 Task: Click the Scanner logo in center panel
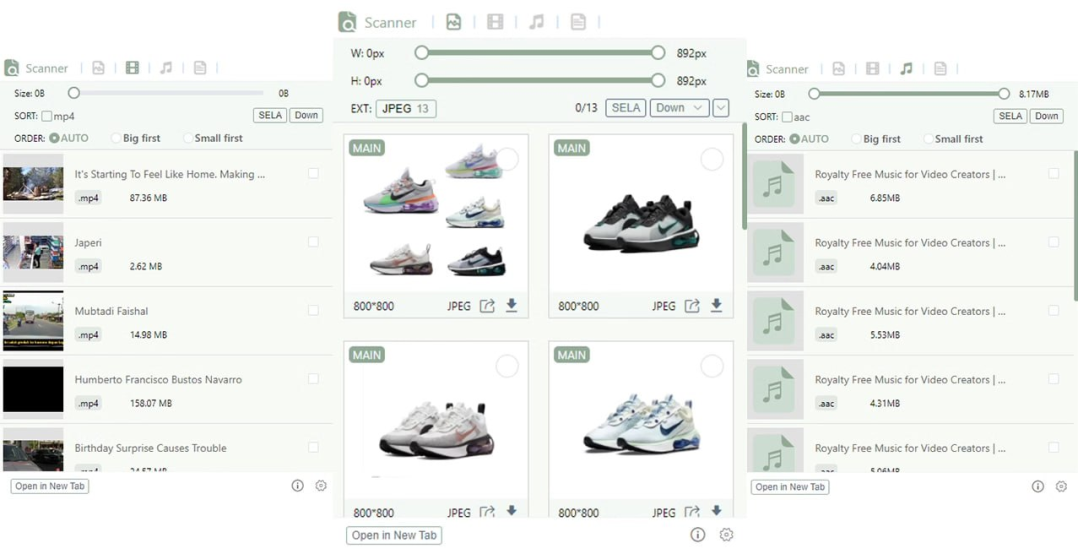point(347,22)
